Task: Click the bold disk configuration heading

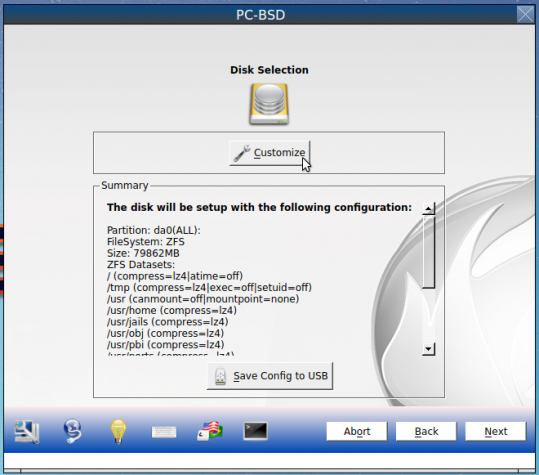Action: [x=259, y=207]
